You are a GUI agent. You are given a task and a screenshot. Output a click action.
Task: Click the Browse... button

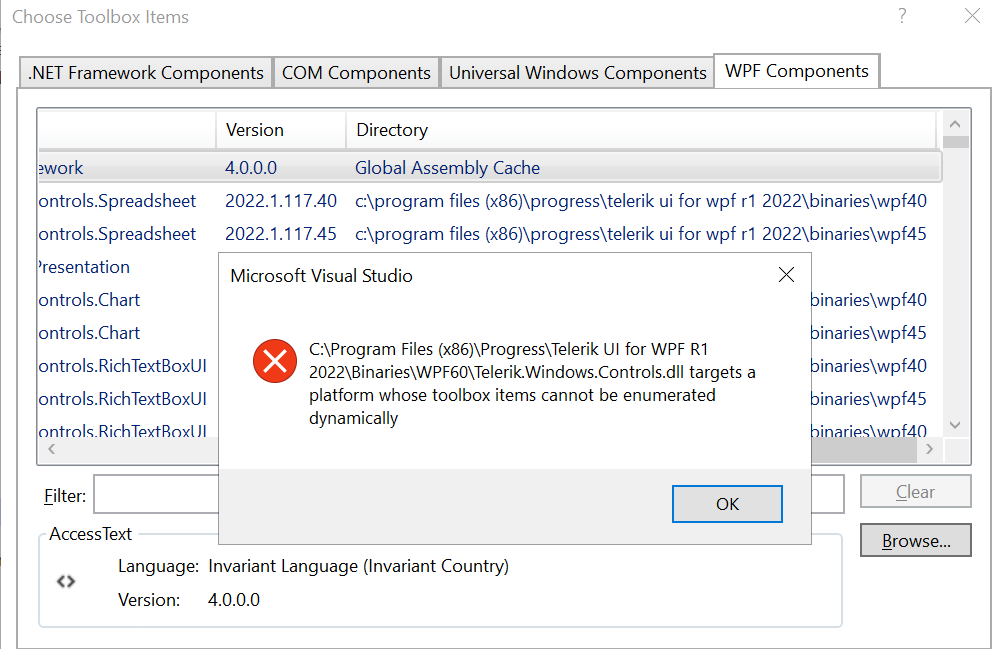(x=915, y=541)
